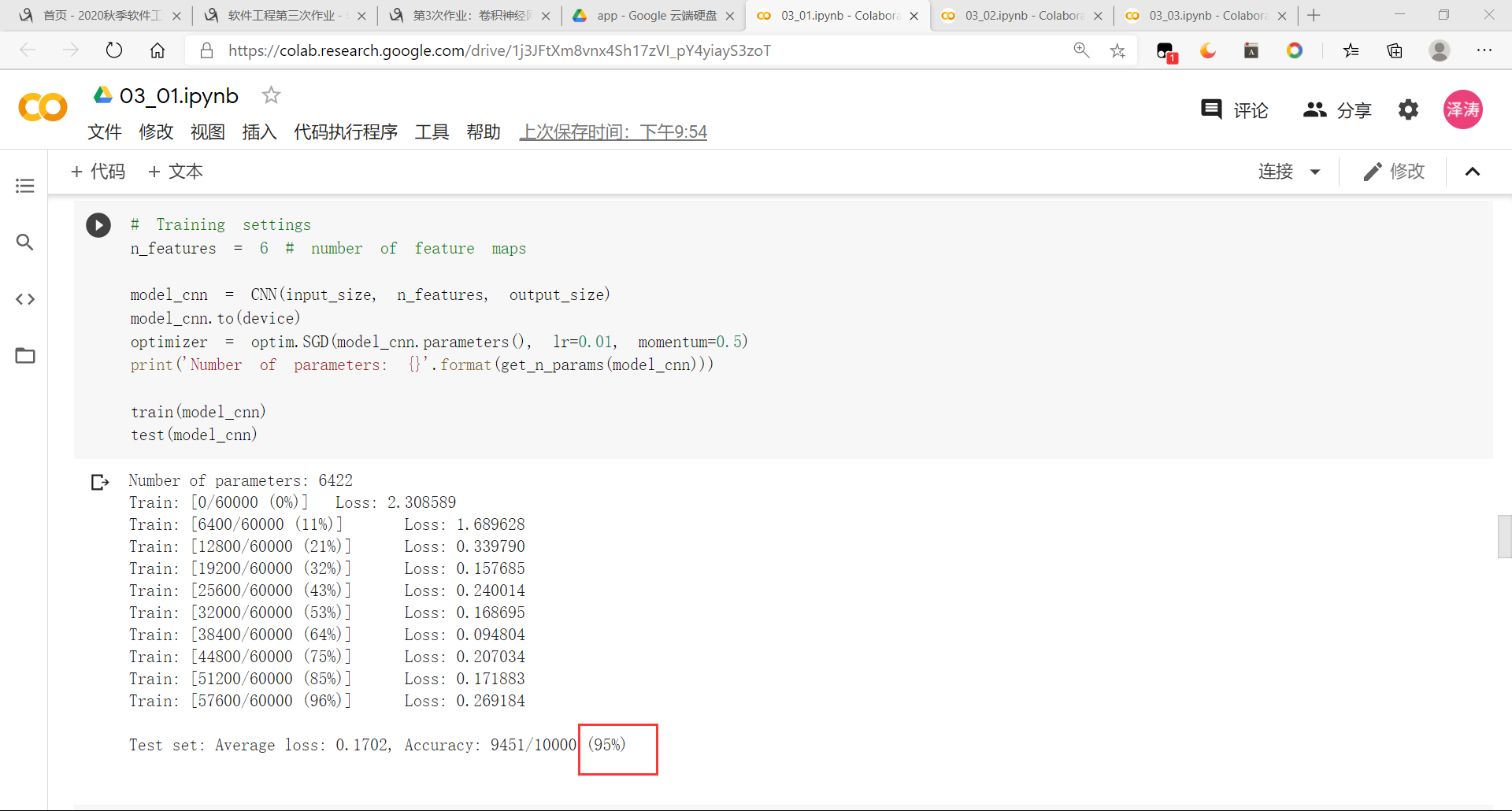Switch to the 首页 - 2020秋季软件工程 tab

coord(101,16)
